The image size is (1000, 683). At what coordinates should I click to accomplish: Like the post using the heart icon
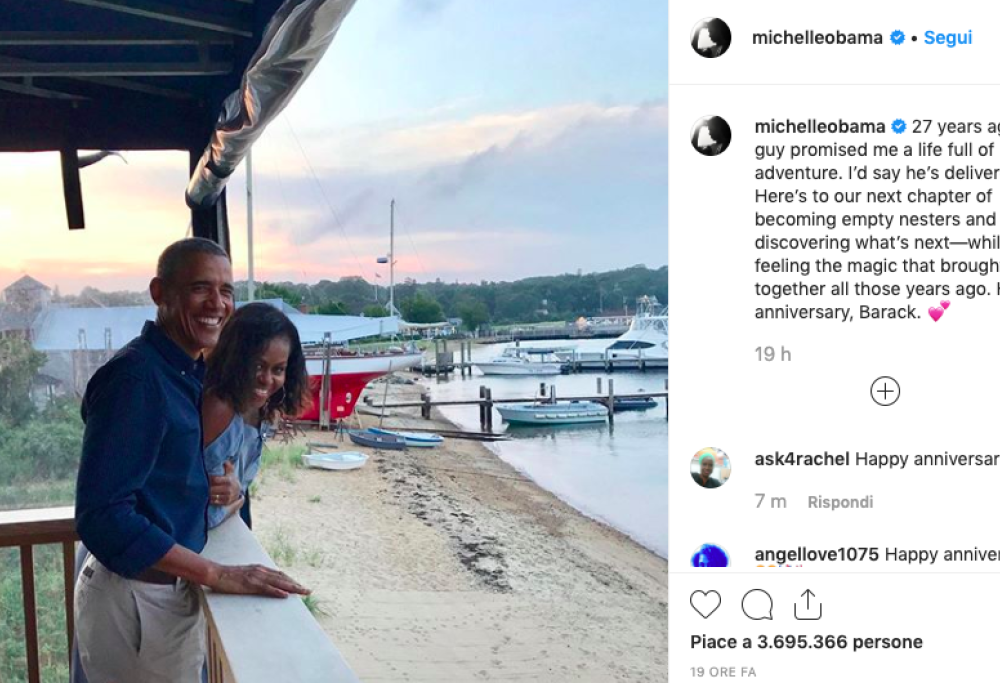tap(706, 604)
